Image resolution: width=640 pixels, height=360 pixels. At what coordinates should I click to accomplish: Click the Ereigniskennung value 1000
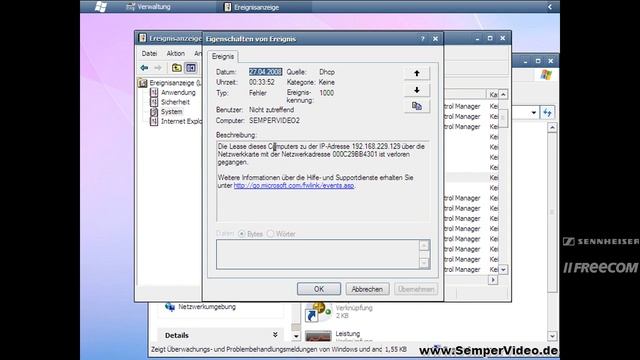coord(327,93)
